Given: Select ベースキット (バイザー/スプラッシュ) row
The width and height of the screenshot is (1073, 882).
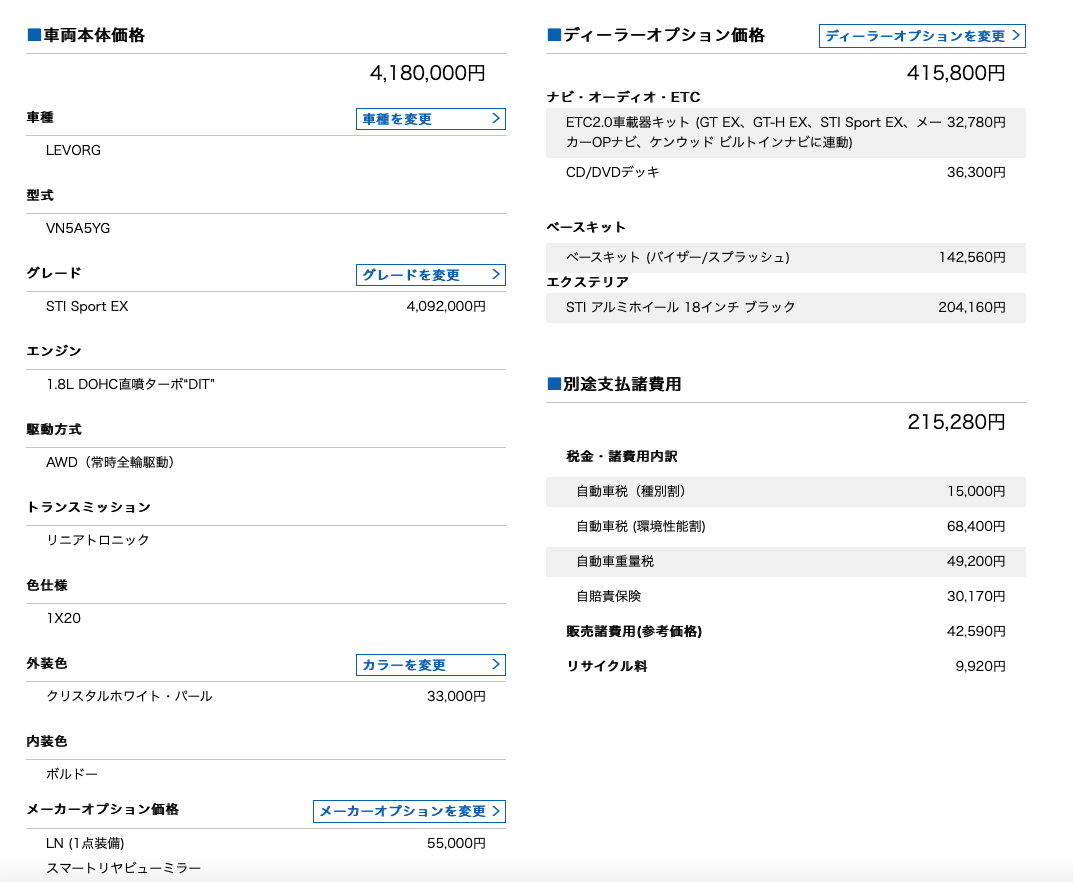Looking at the screenshot, I should pos(786,258).
